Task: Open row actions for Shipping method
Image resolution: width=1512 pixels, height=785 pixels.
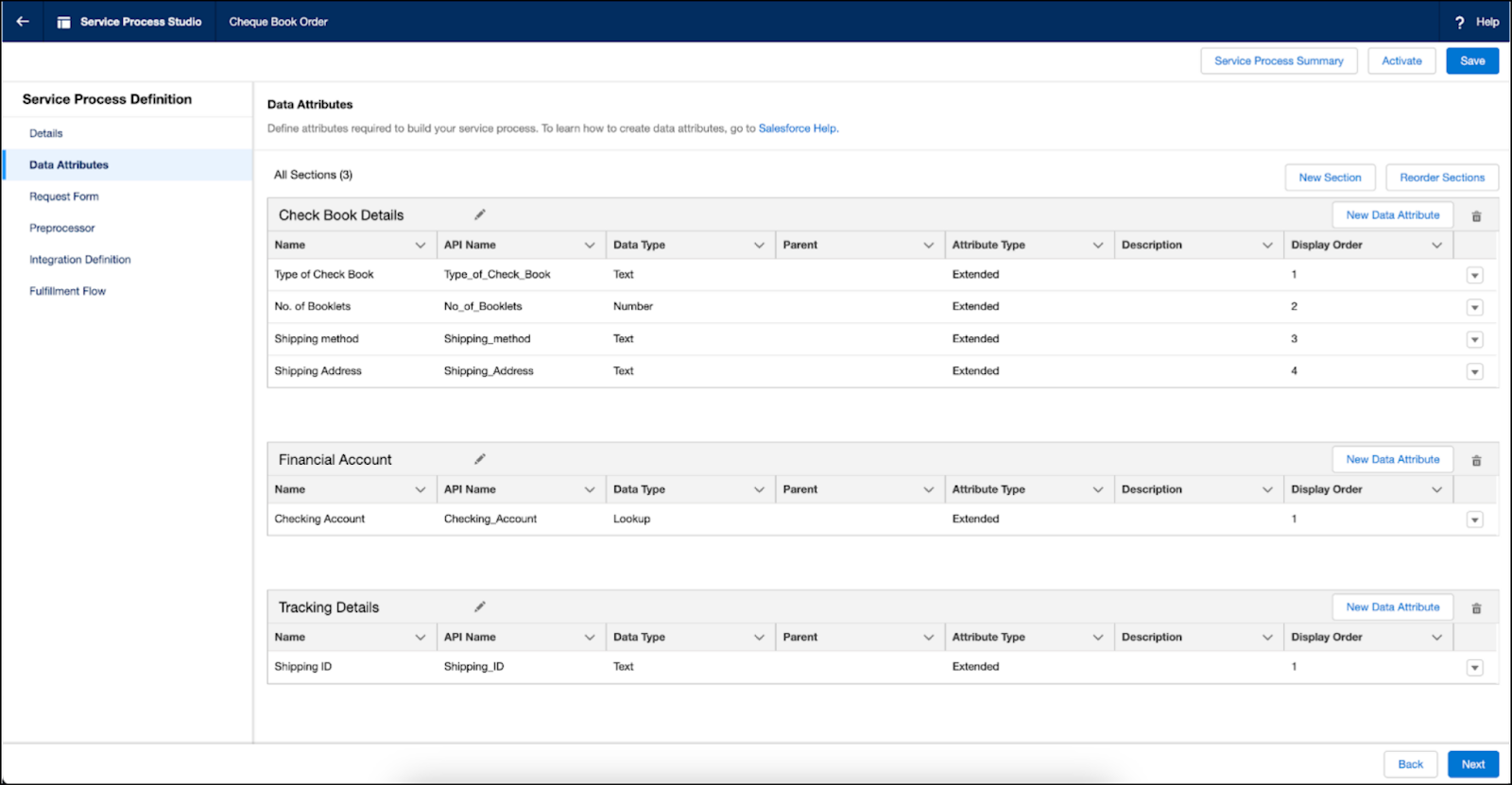Action: click(1474, 340)
